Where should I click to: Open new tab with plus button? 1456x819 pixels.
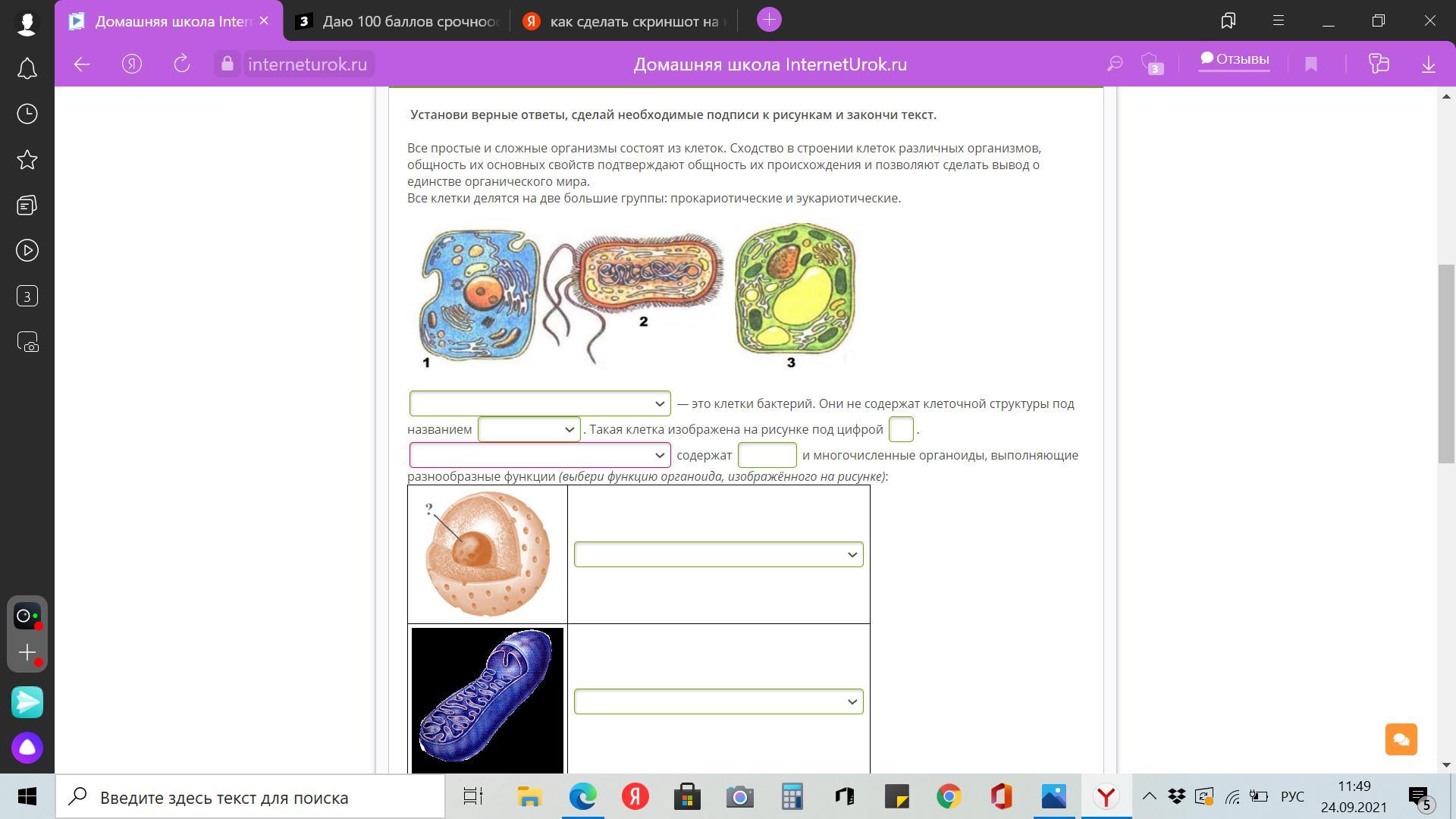(x=769, y=20)
